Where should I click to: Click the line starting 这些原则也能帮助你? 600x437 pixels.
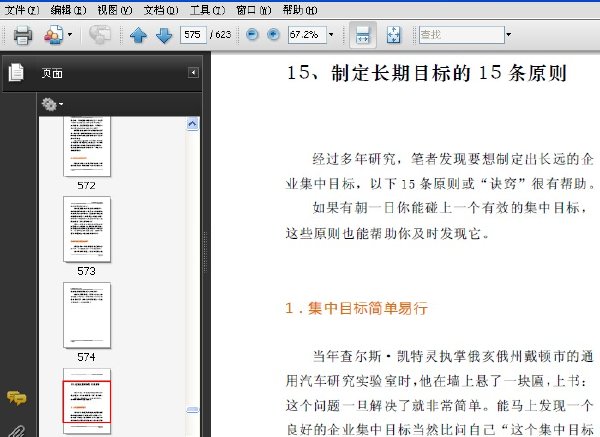387,233
